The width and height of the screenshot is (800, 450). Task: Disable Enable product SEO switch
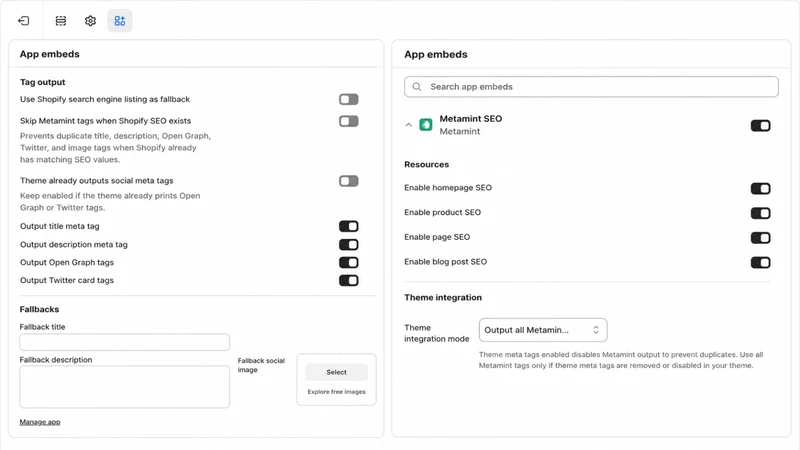pyautogui.click(x=760, y=213)
